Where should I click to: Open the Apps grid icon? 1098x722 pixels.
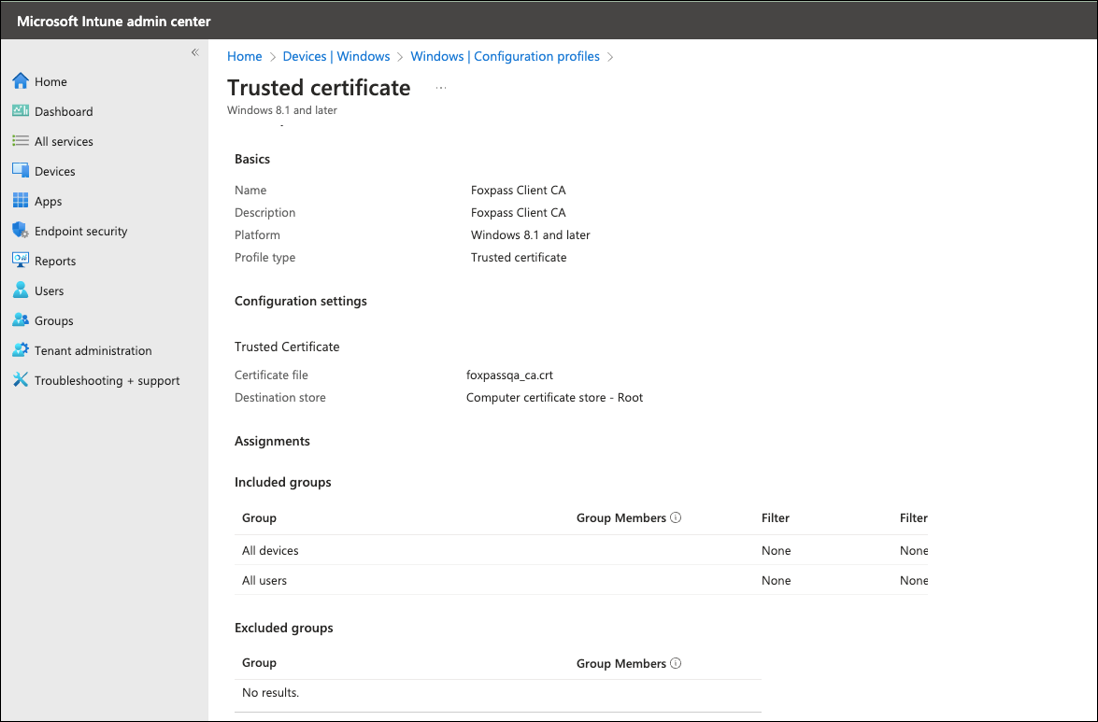click(20, 201)
